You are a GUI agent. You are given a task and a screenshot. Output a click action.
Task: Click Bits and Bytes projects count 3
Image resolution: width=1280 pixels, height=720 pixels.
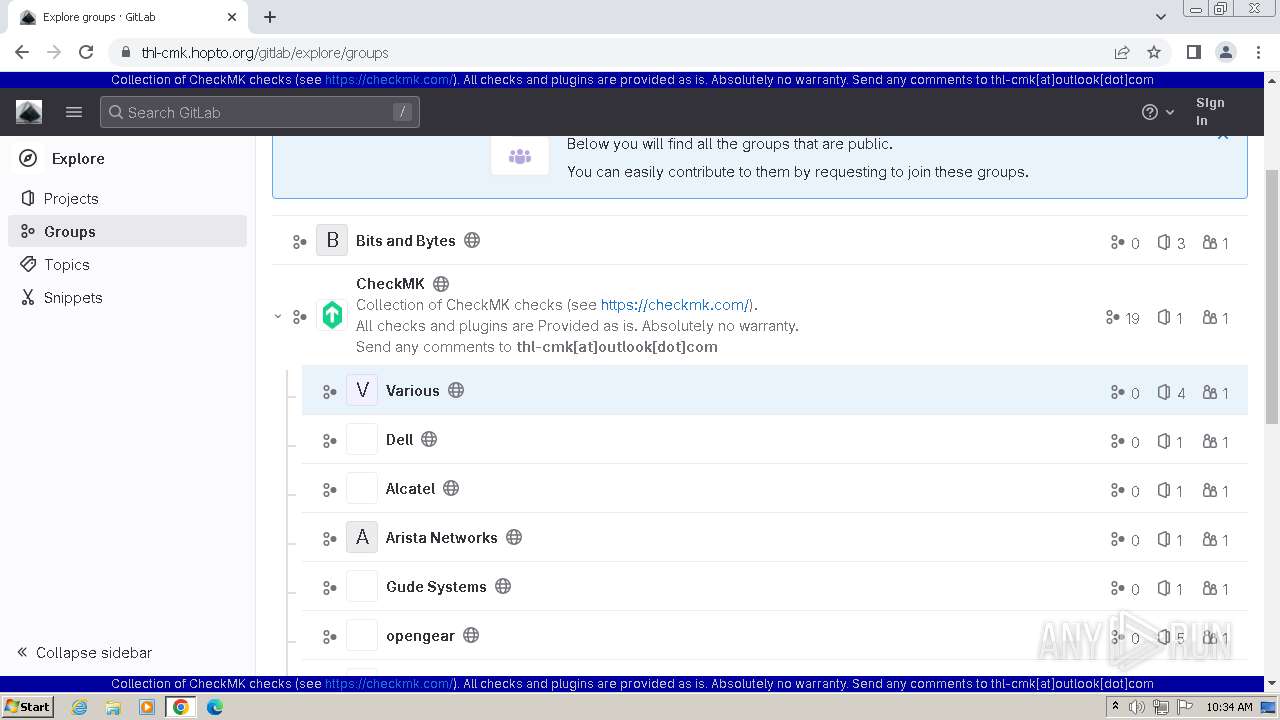tap(1171, 243)
